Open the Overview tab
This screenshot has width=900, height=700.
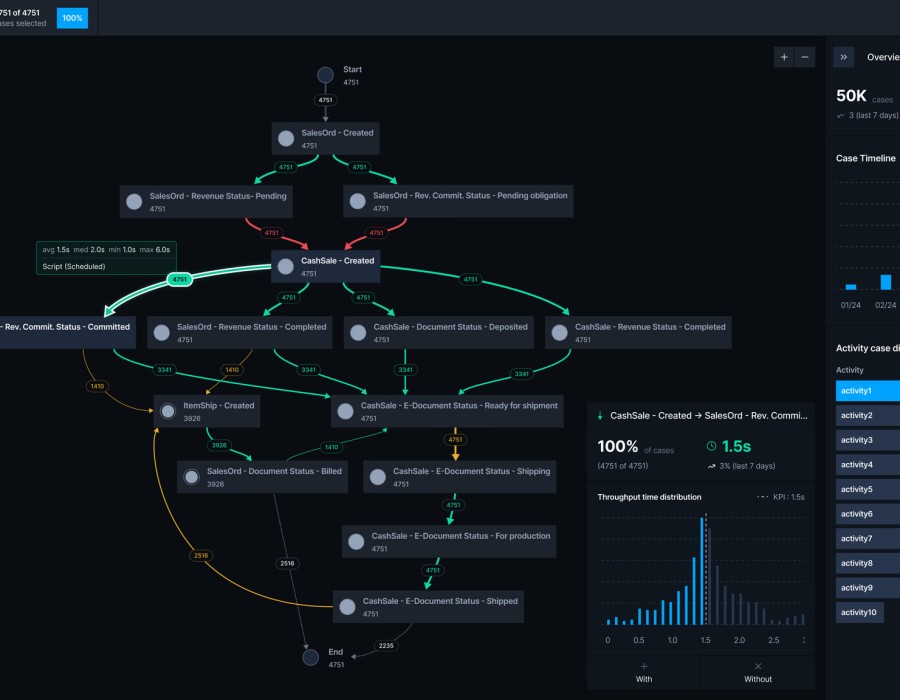click(882, 58)
